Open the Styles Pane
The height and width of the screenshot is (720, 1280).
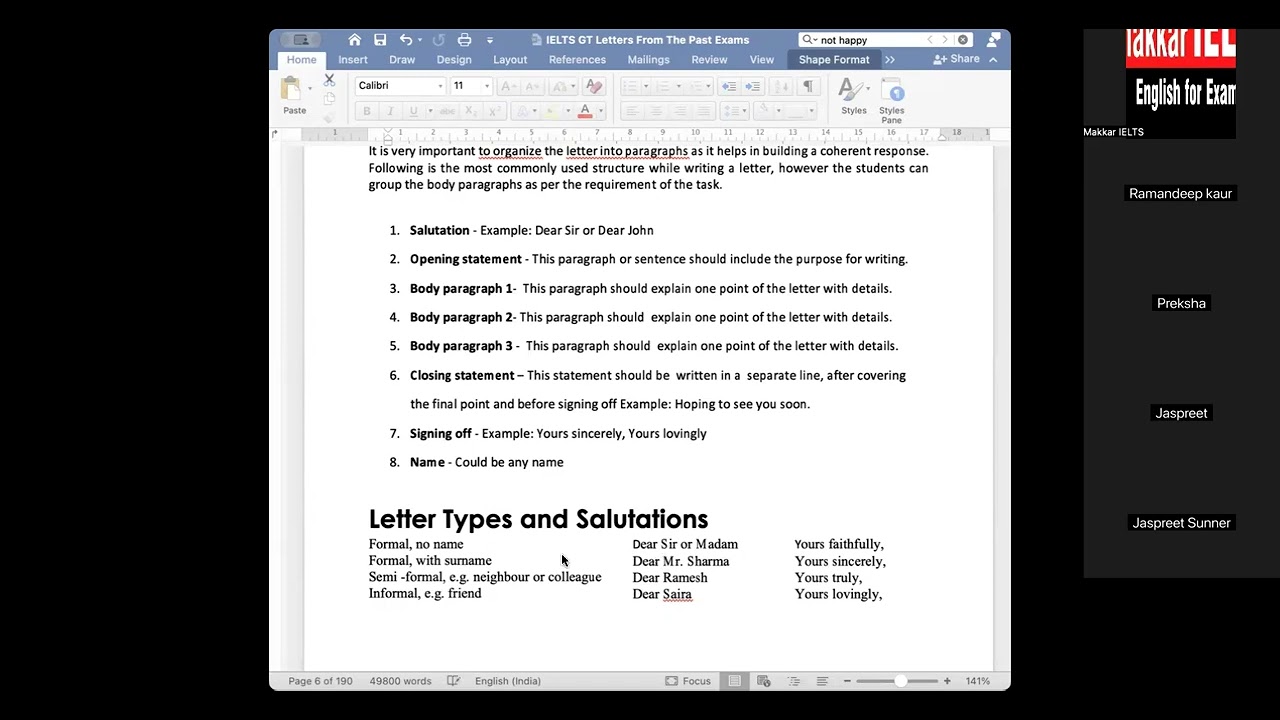click(x=892, y=100)
